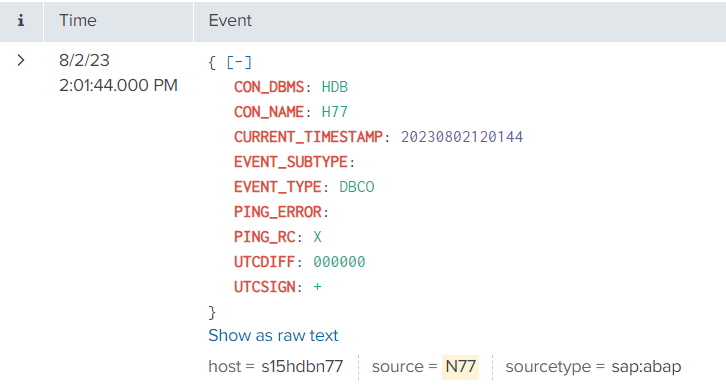Click the Event column header
The height and width of the screenshot is (385, 726).
coord(230,20)
